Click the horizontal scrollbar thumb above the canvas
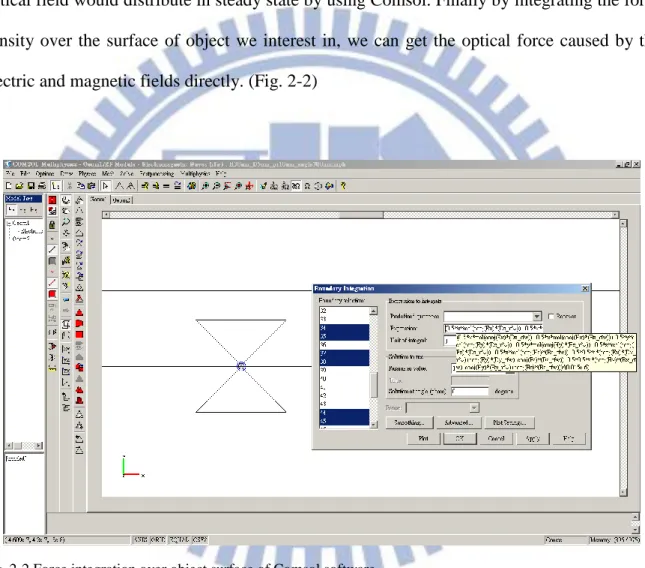 coord(361,215)
